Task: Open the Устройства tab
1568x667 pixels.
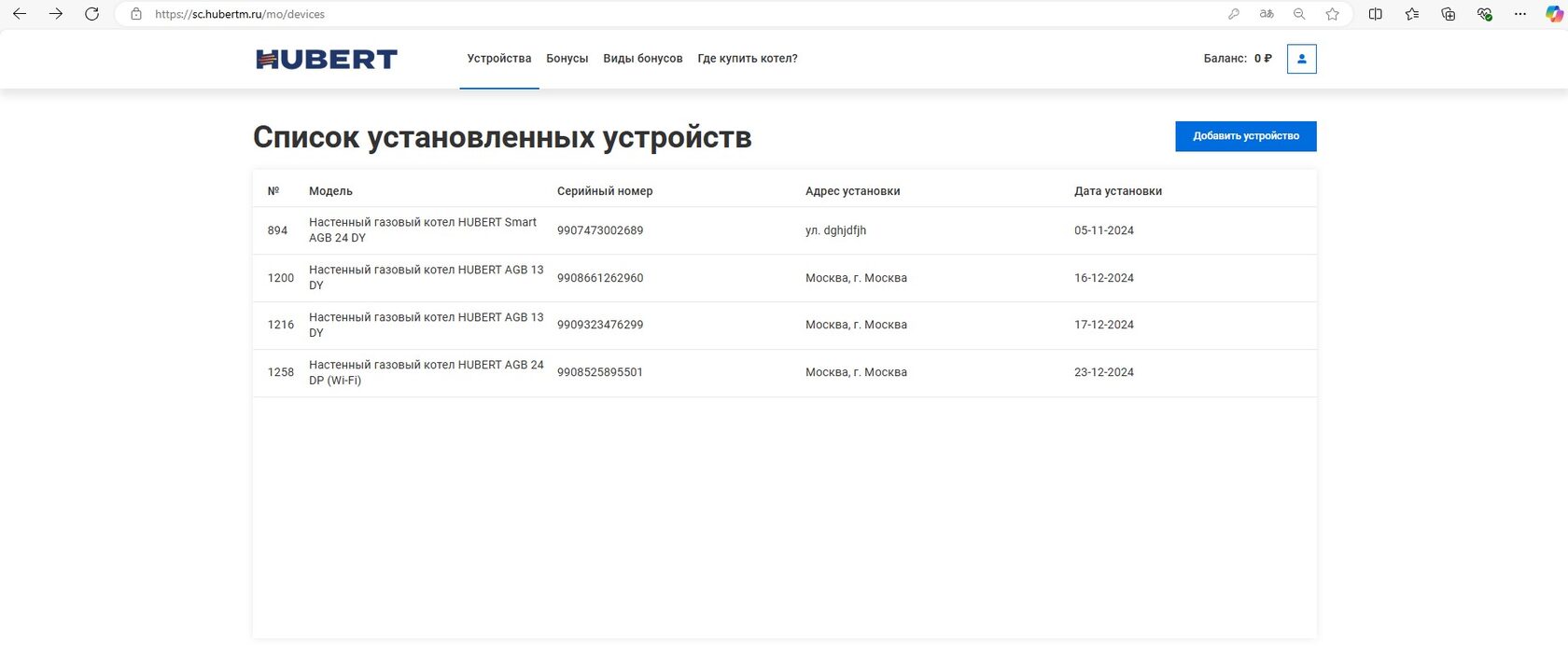Action: tap(499, 59)
